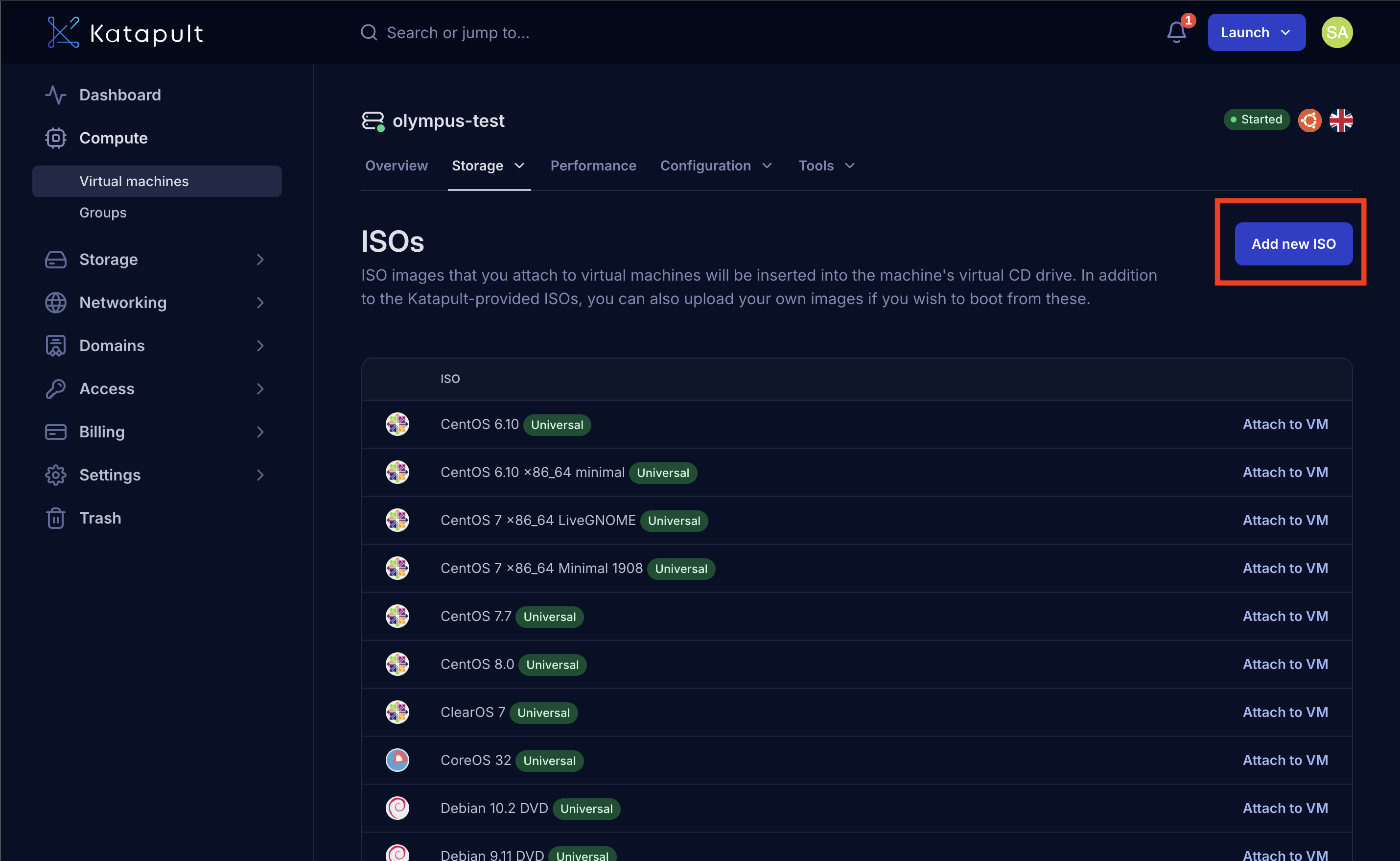Screen dimensions: 1400x861
Task: Click the olympus-test VM title
Action: [x=448, y=120]
